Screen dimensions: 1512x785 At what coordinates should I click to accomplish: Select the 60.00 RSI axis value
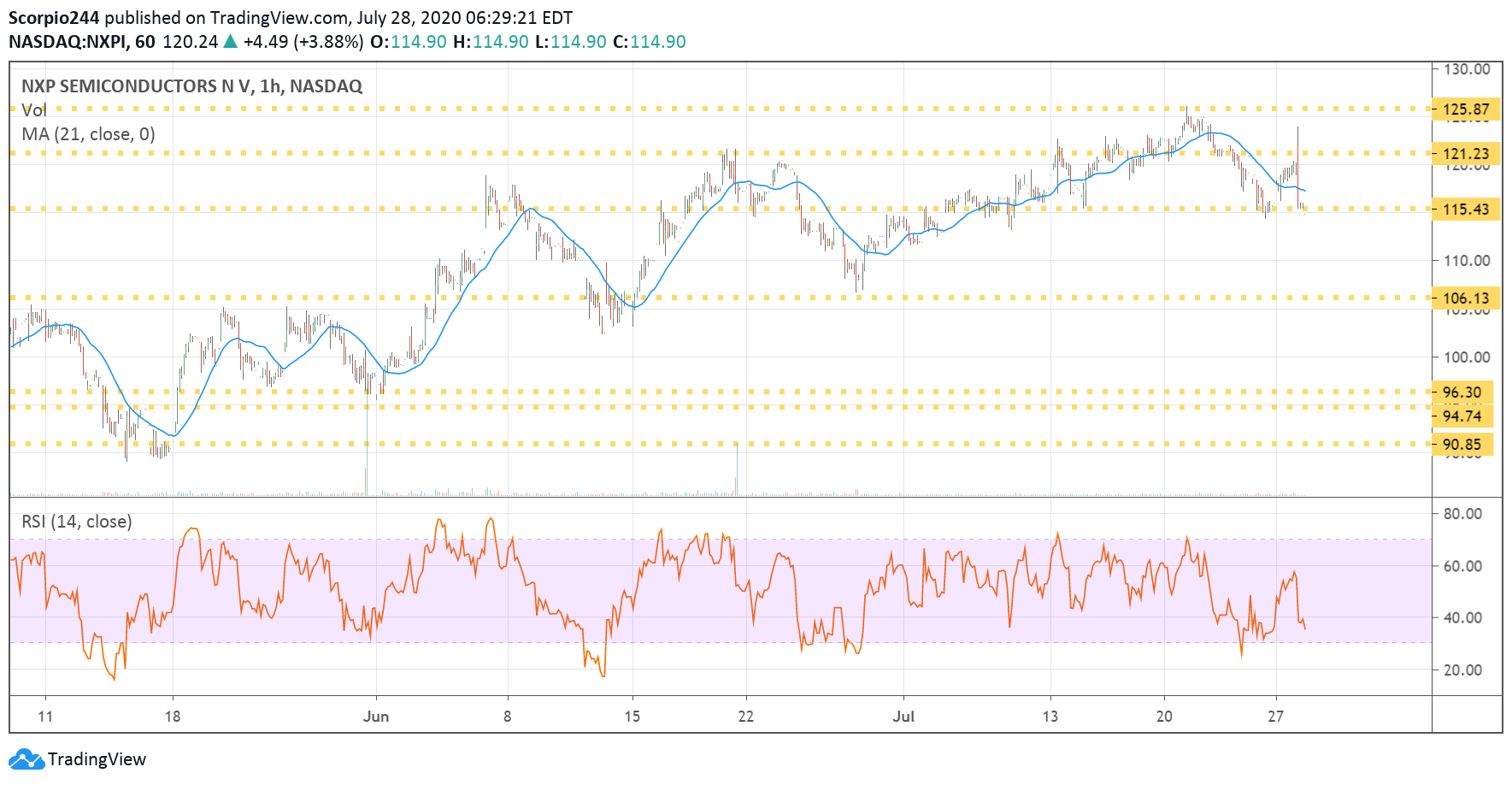1462,566
